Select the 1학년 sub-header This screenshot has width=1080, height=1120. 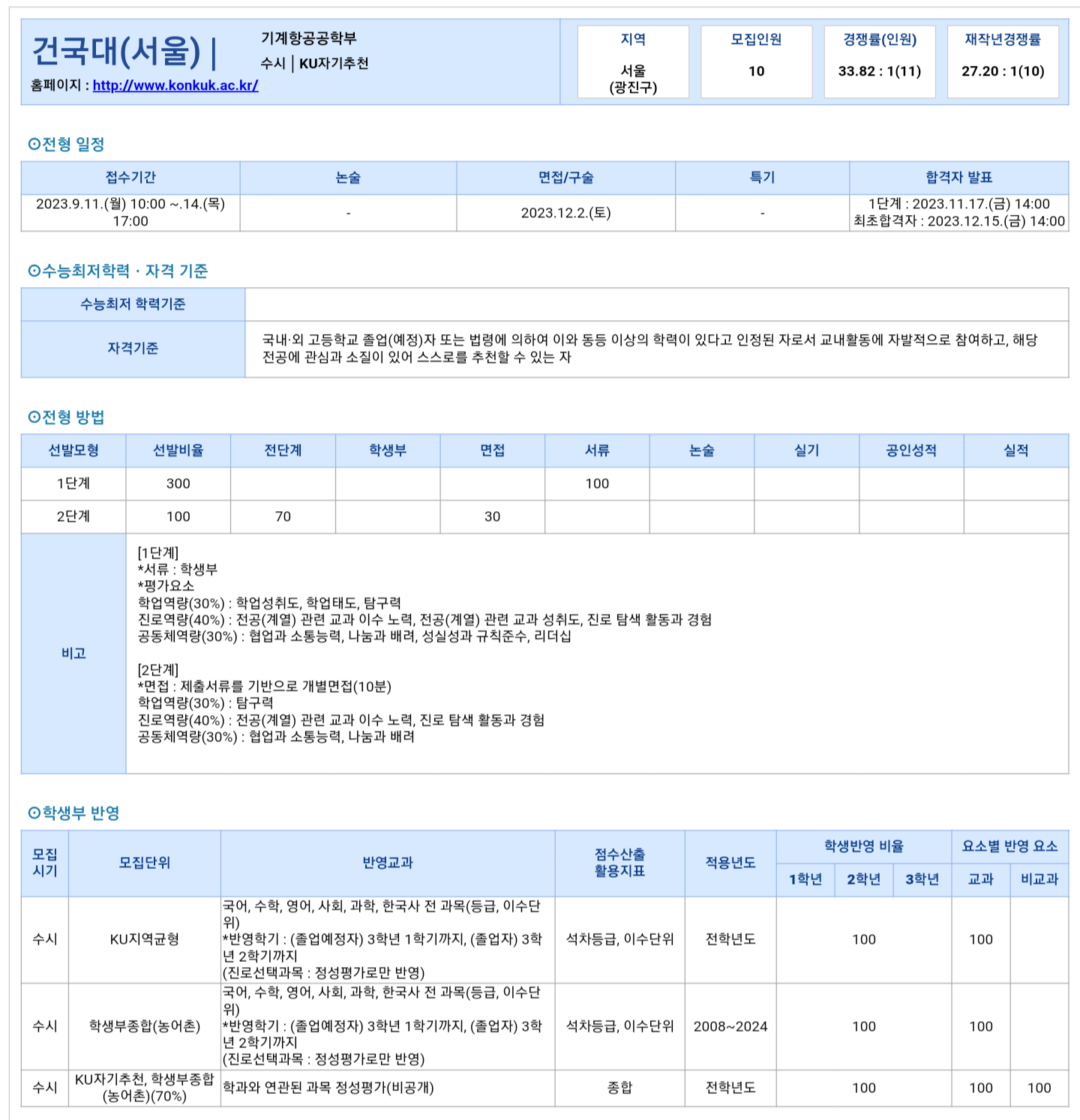tap(805, 880)
